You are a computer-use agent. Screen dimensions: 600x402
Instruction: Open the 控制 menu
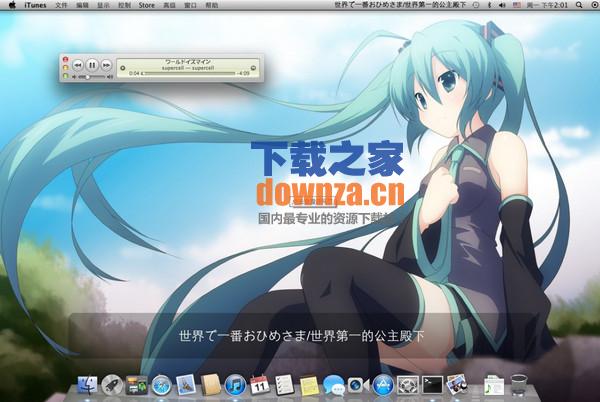(x=124, y=5)
